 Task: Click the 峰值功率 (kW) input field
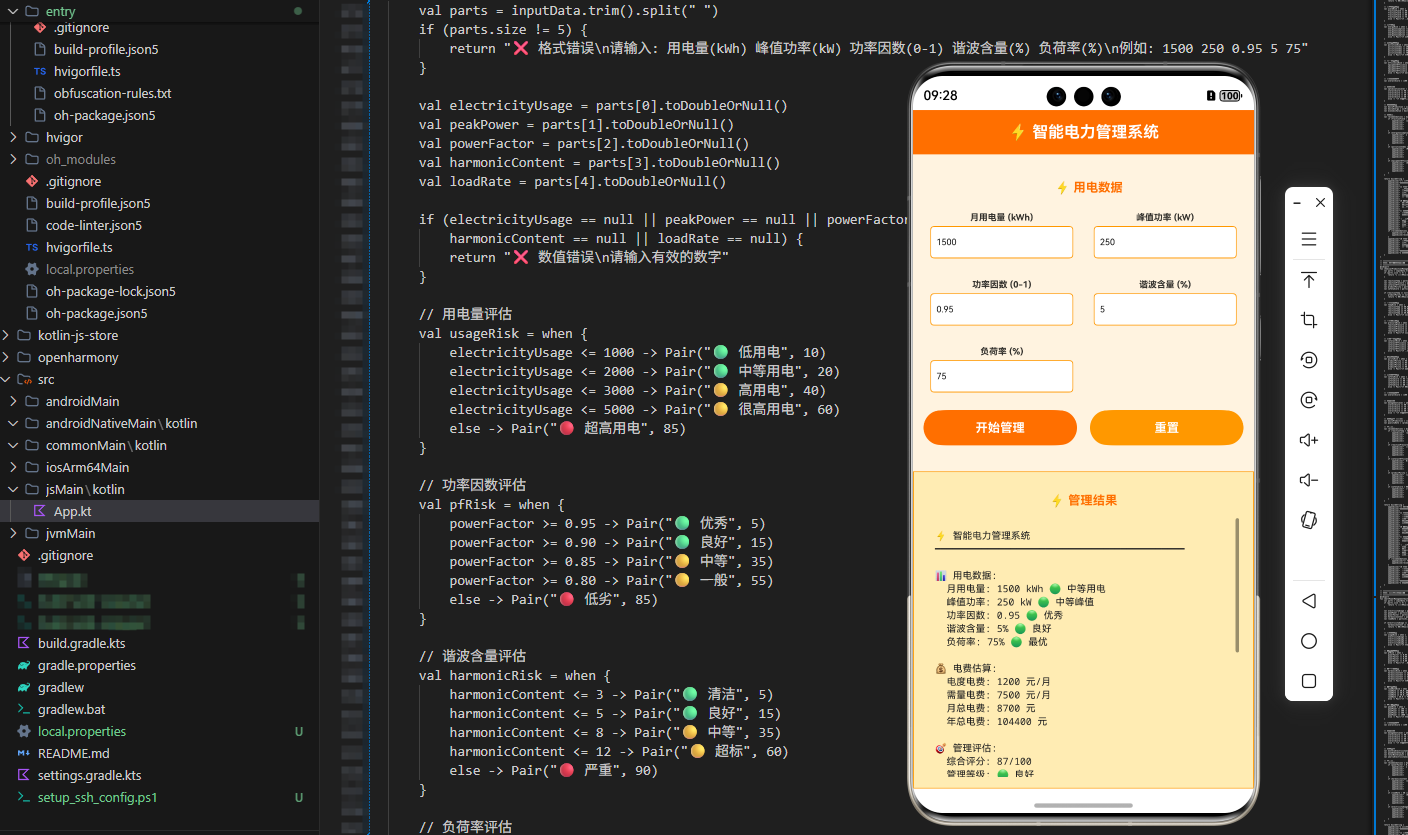coord(1165,242)
